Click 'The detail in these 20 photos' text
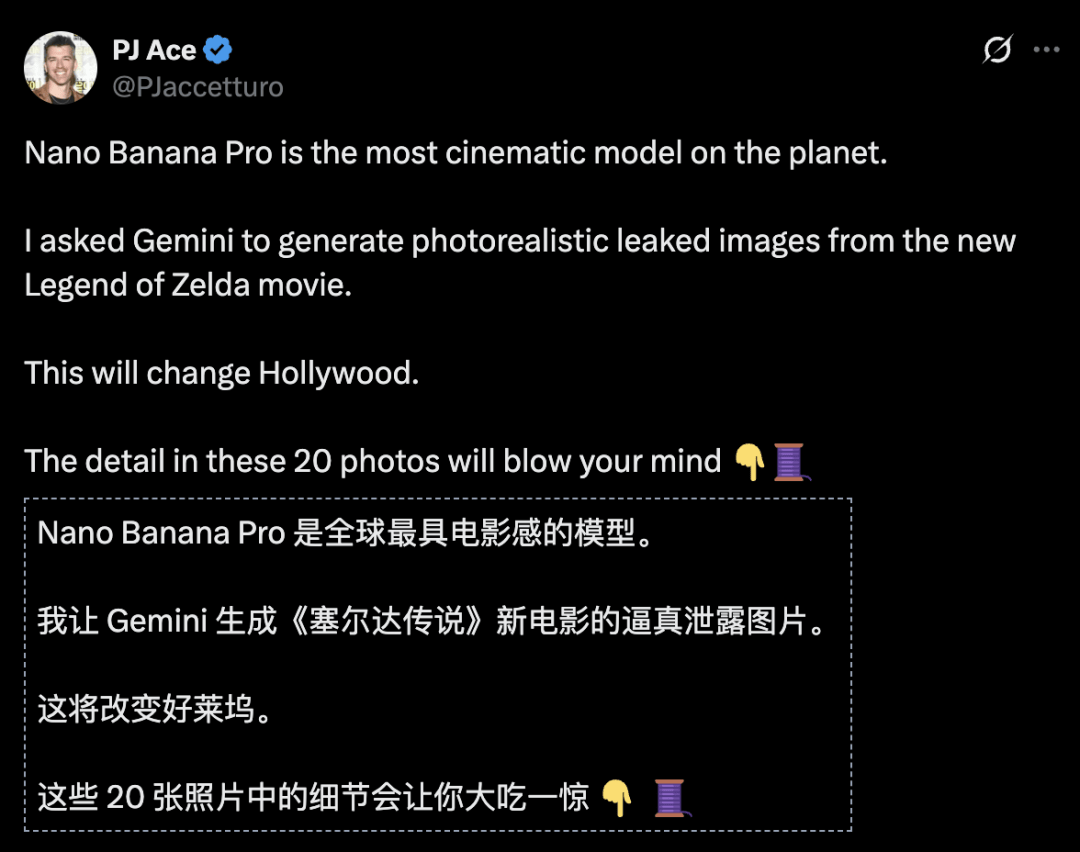The width and height of the screenshot is (1080, 852). tap(372, 461)
